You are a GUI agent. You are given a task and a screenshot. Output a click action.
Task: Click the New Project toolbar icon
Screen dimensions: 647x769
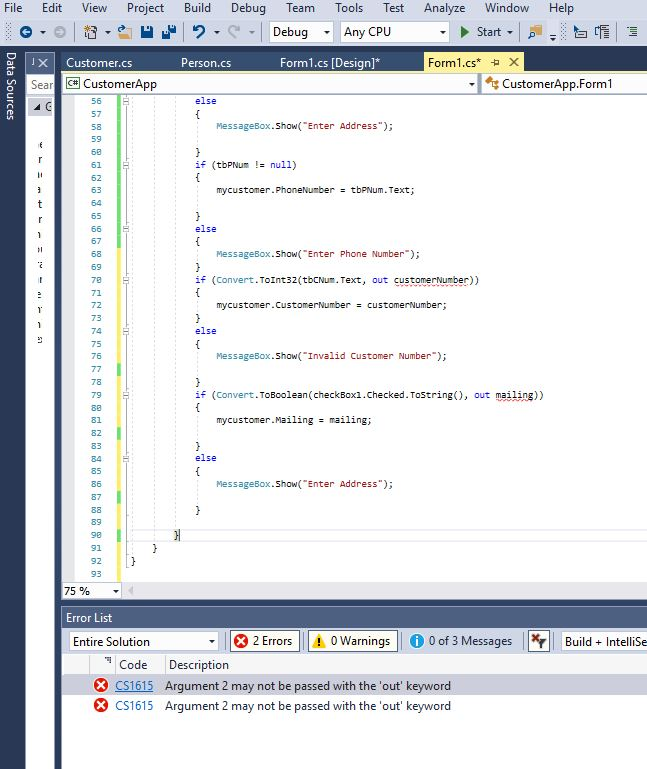[x=90, y=32]
